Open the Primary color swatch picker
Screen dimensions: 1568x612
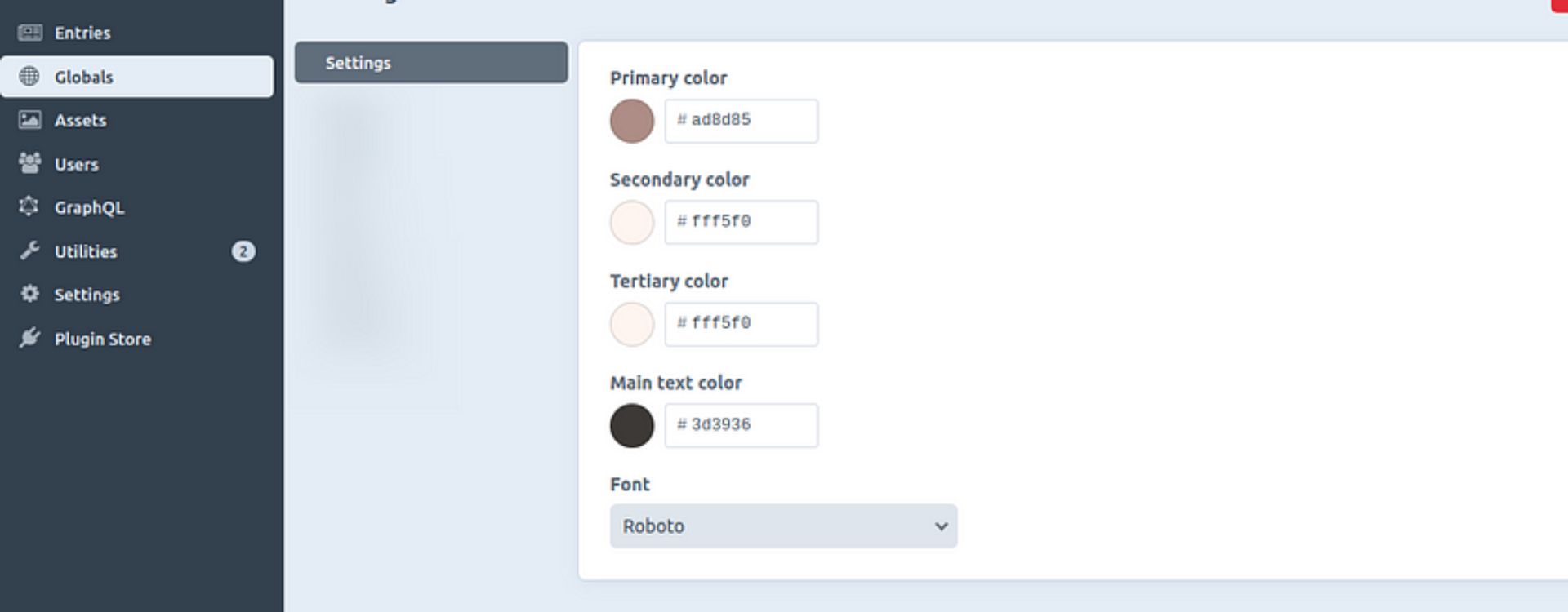point(632,121)
